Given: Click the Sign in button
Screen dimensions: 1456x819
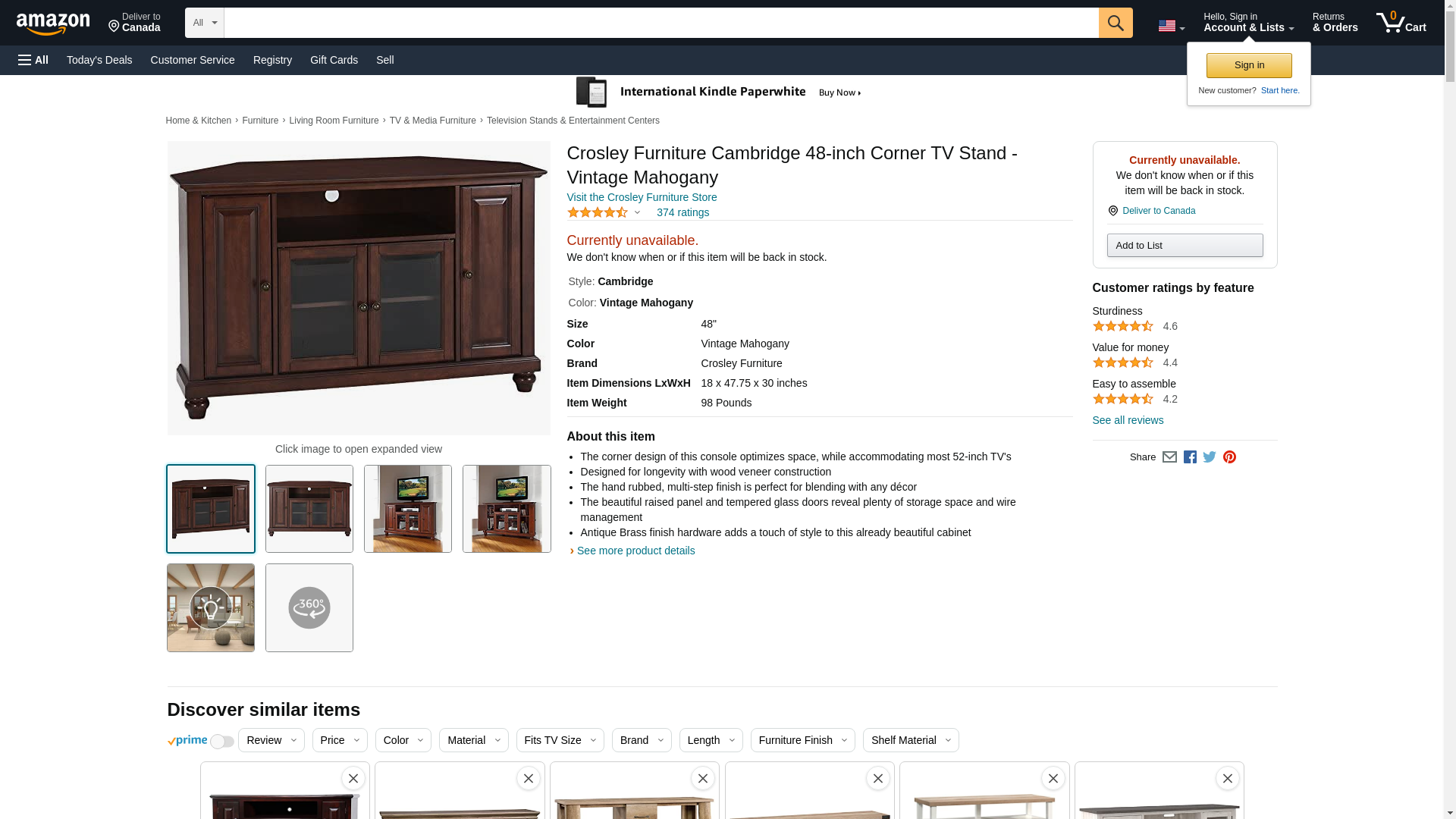Looking at the screenshot, I should 1249,65.
